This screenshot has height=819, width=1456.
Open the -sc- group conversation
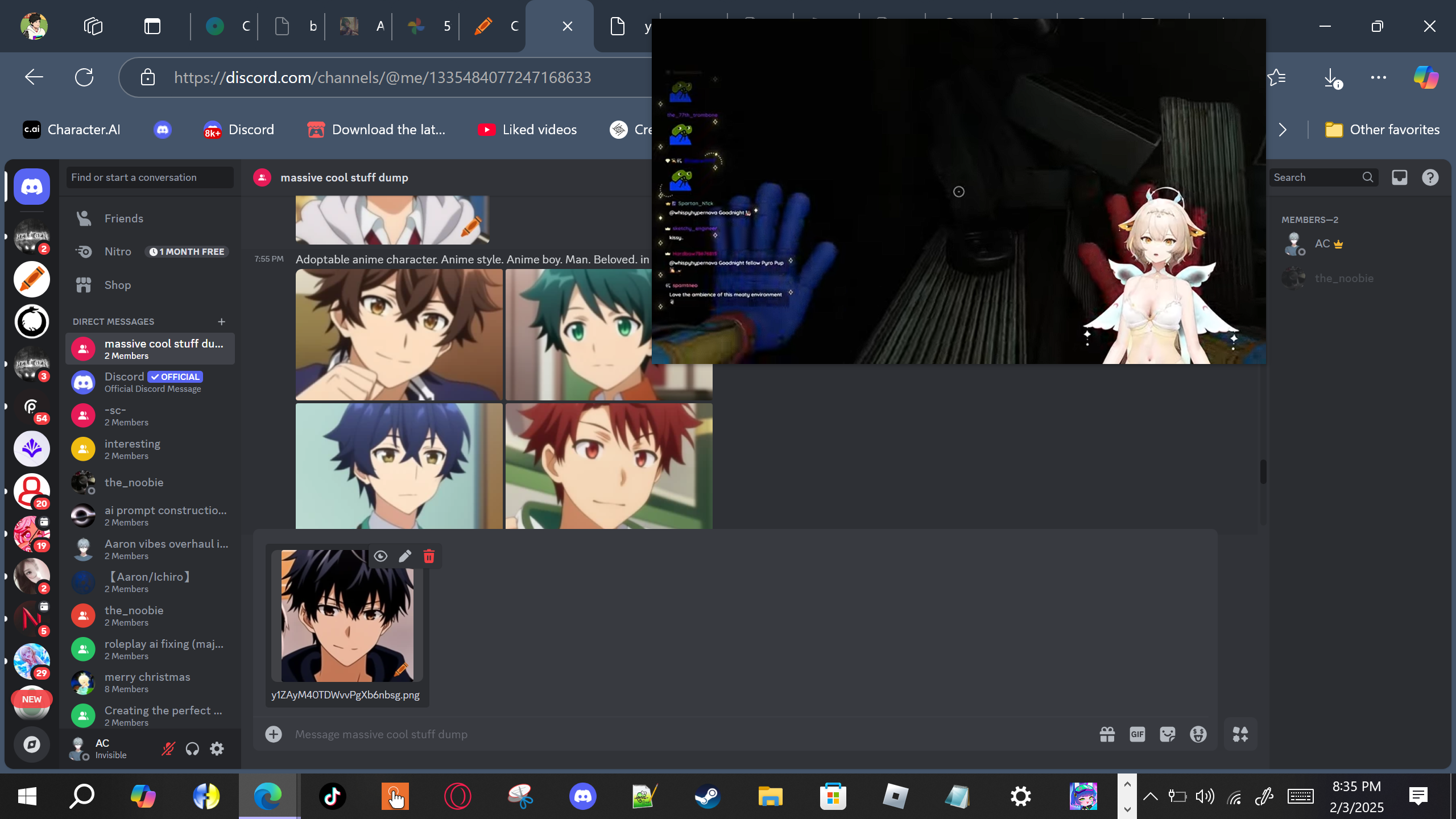point(150,416)
